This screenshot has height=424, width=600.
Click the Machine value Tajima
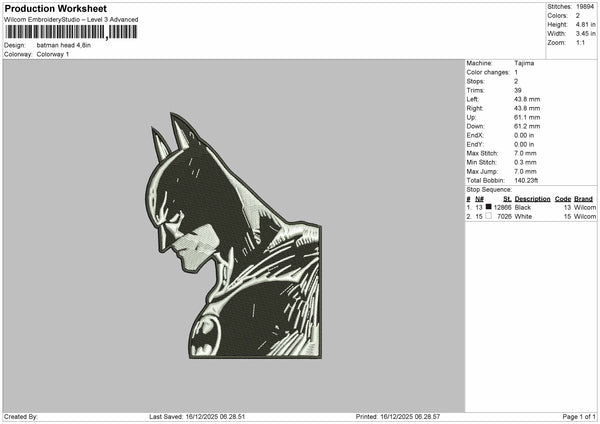(524, 63)
